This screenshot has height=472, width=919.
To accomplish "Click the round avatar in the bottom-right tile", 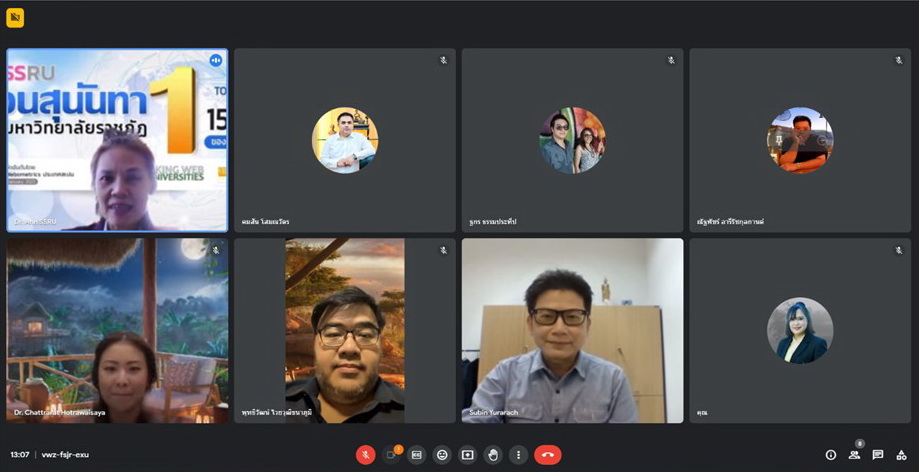I will pos(800,330).
